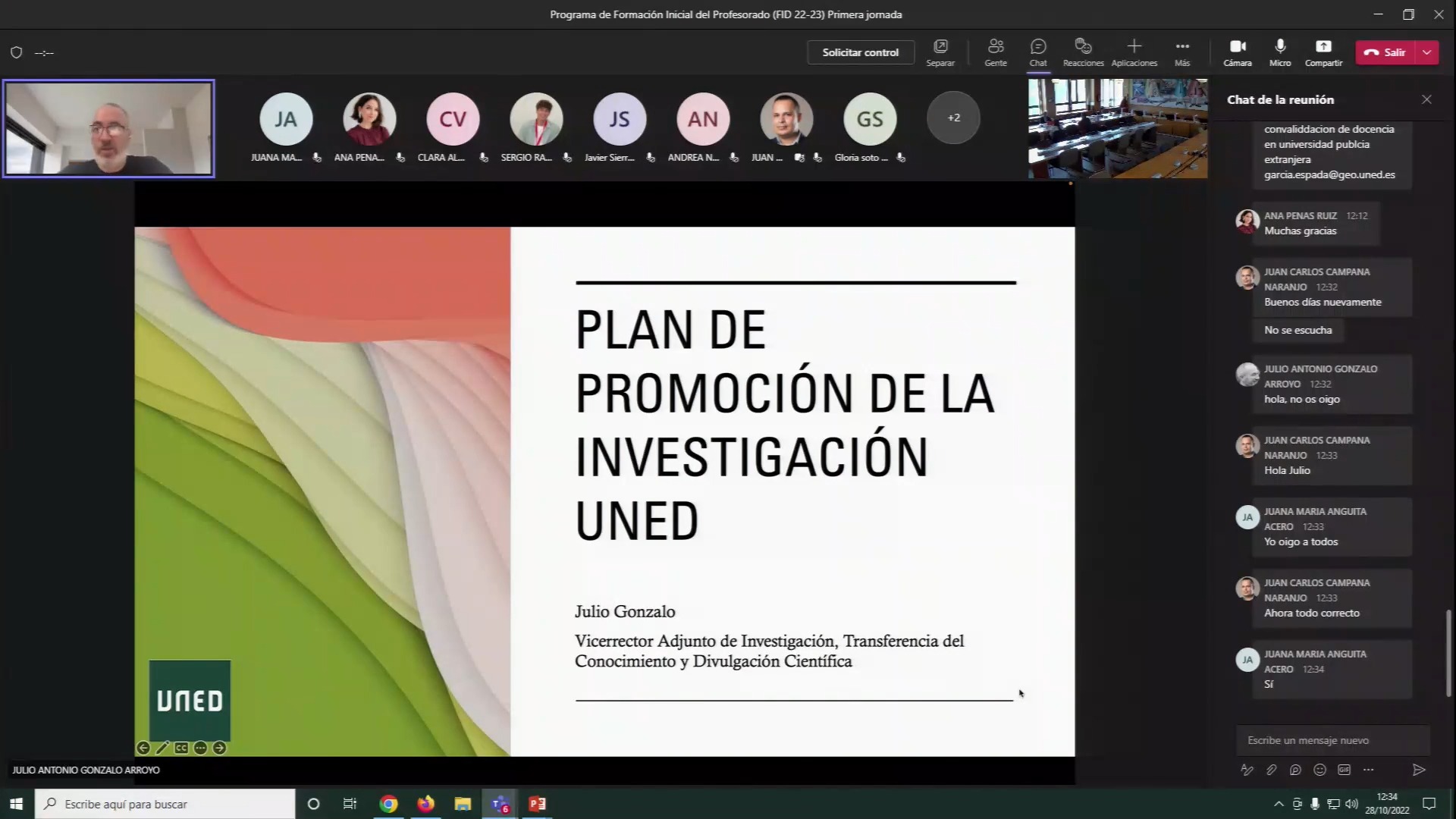Click the 'Escribe un mensaje nuevo' field
The image size is (1456, 819).
coord(1332,740)
